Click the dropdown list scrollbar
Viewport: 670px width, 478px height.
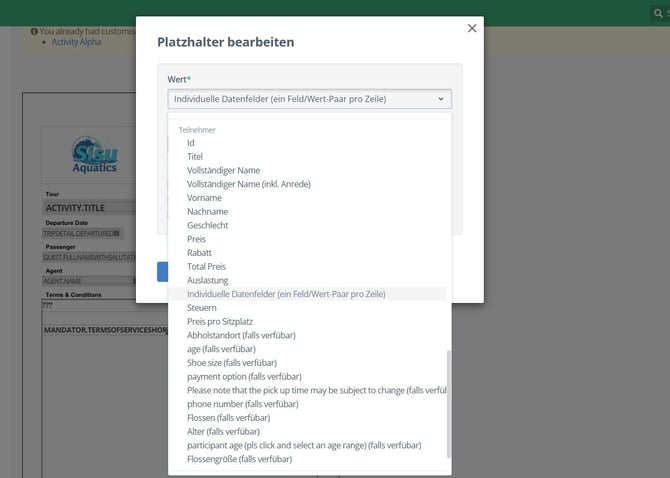[x=448, y=404]
